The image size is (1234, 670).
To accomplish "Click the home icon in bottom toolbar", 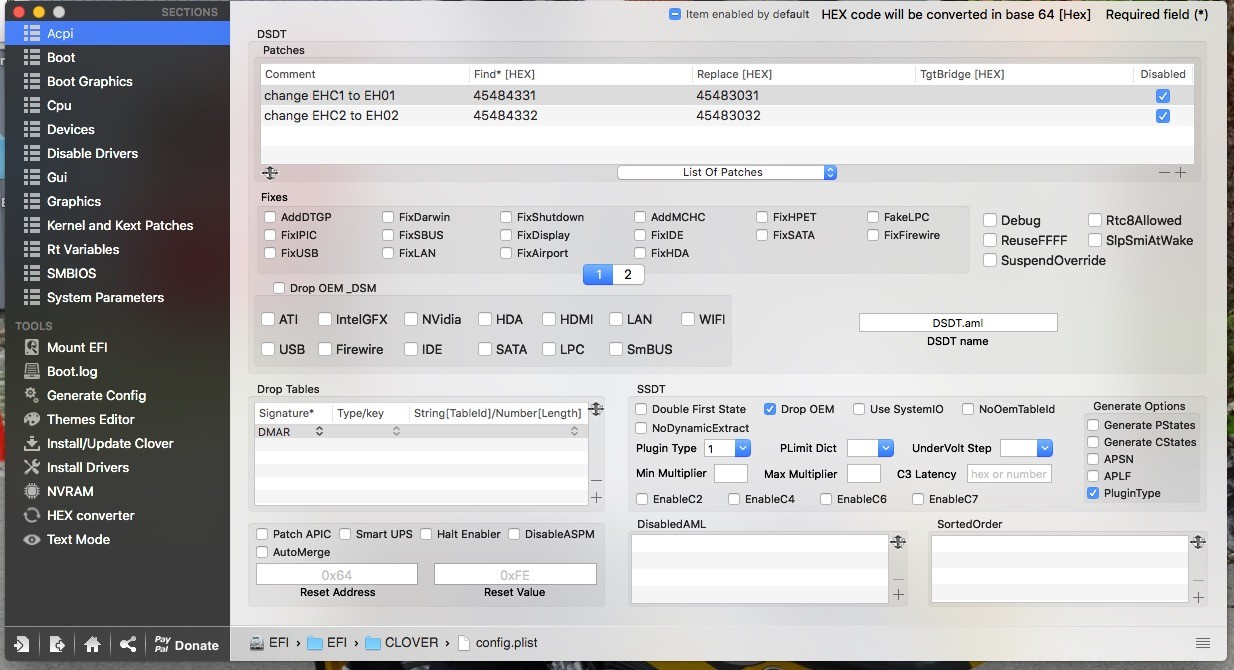I will point(92,645).
